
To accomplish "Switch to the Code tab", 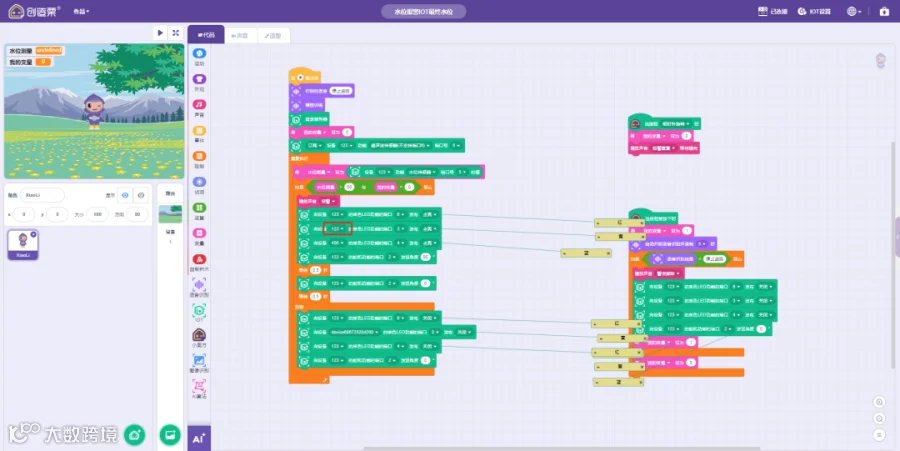I will (206, 35).
